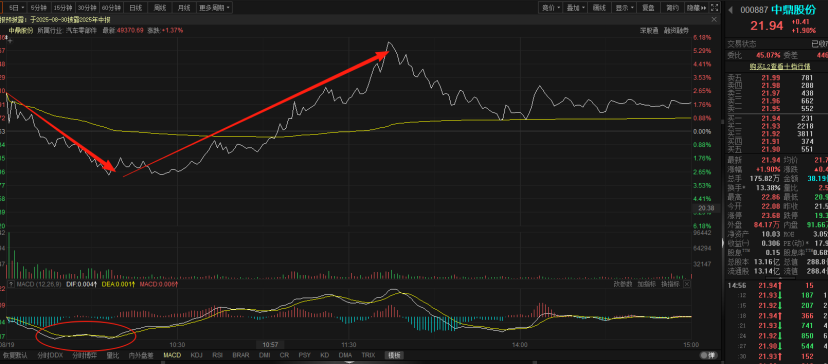Switch to the 周线 weekly chart

[x=159, y=7]
